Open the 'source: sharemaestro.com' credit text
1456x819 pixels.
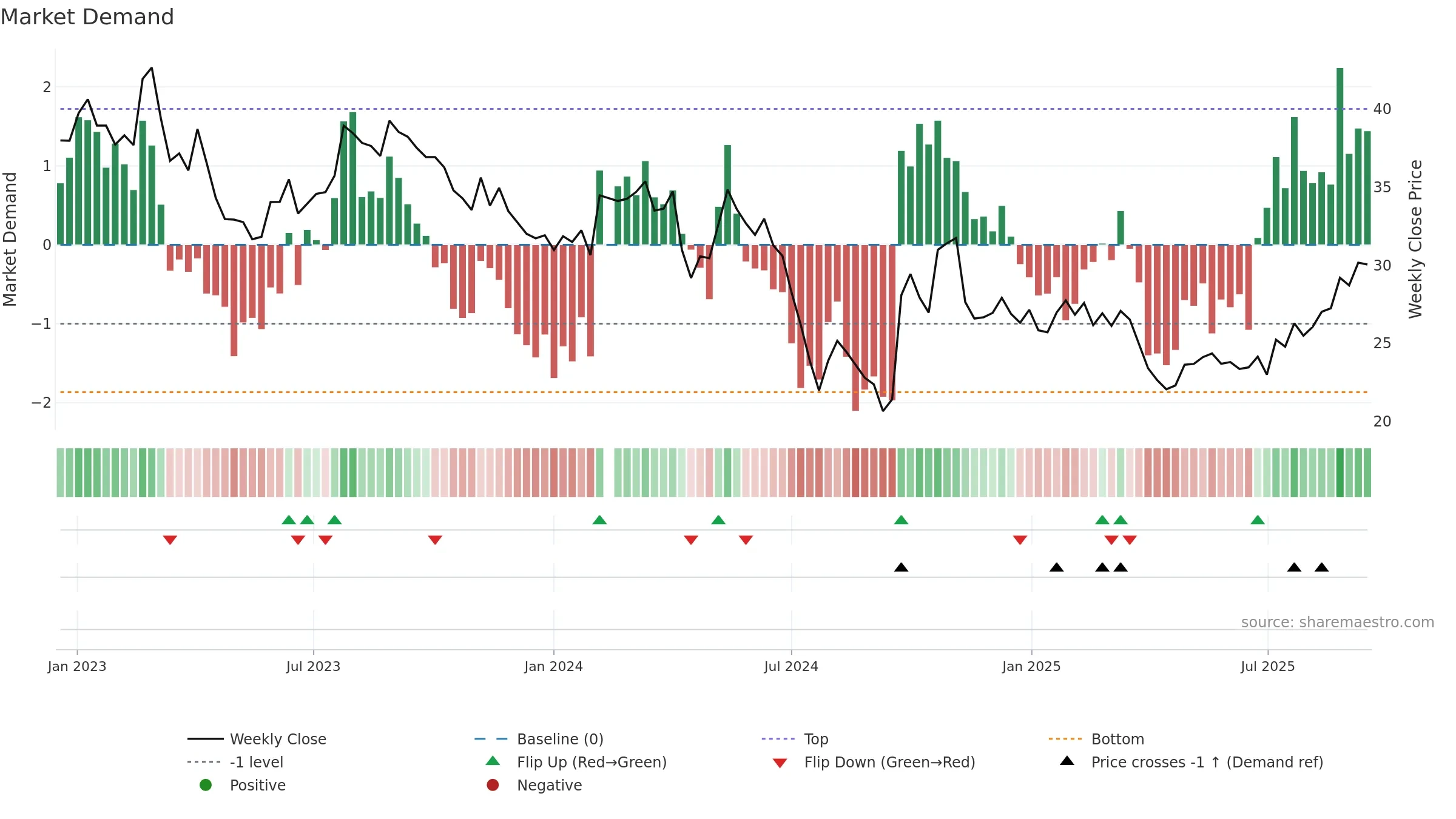(1337, 622)
